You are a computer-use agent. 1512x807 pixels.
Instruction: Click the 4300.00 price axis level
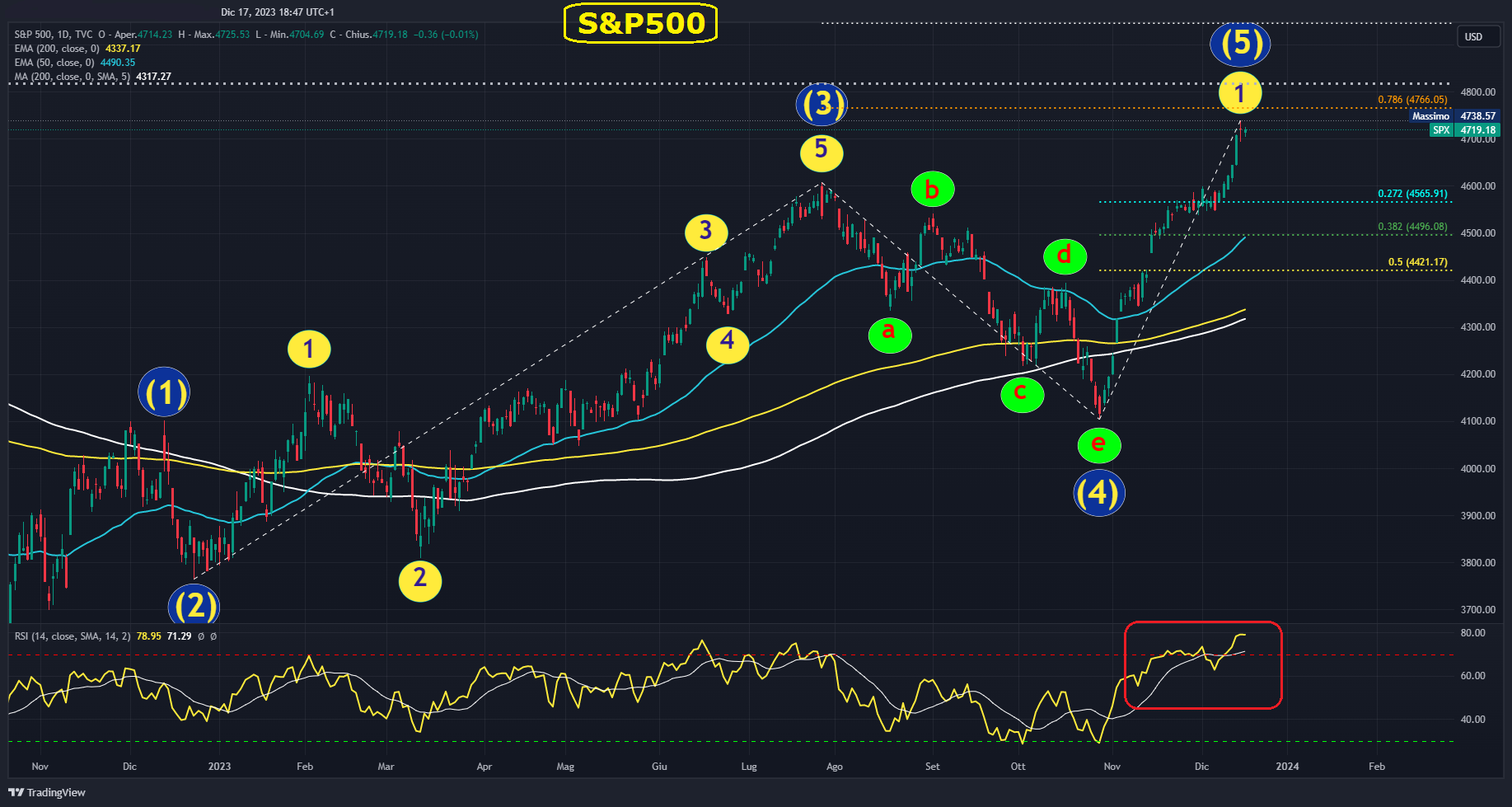pyautogui.click(x=1478, y=327)
